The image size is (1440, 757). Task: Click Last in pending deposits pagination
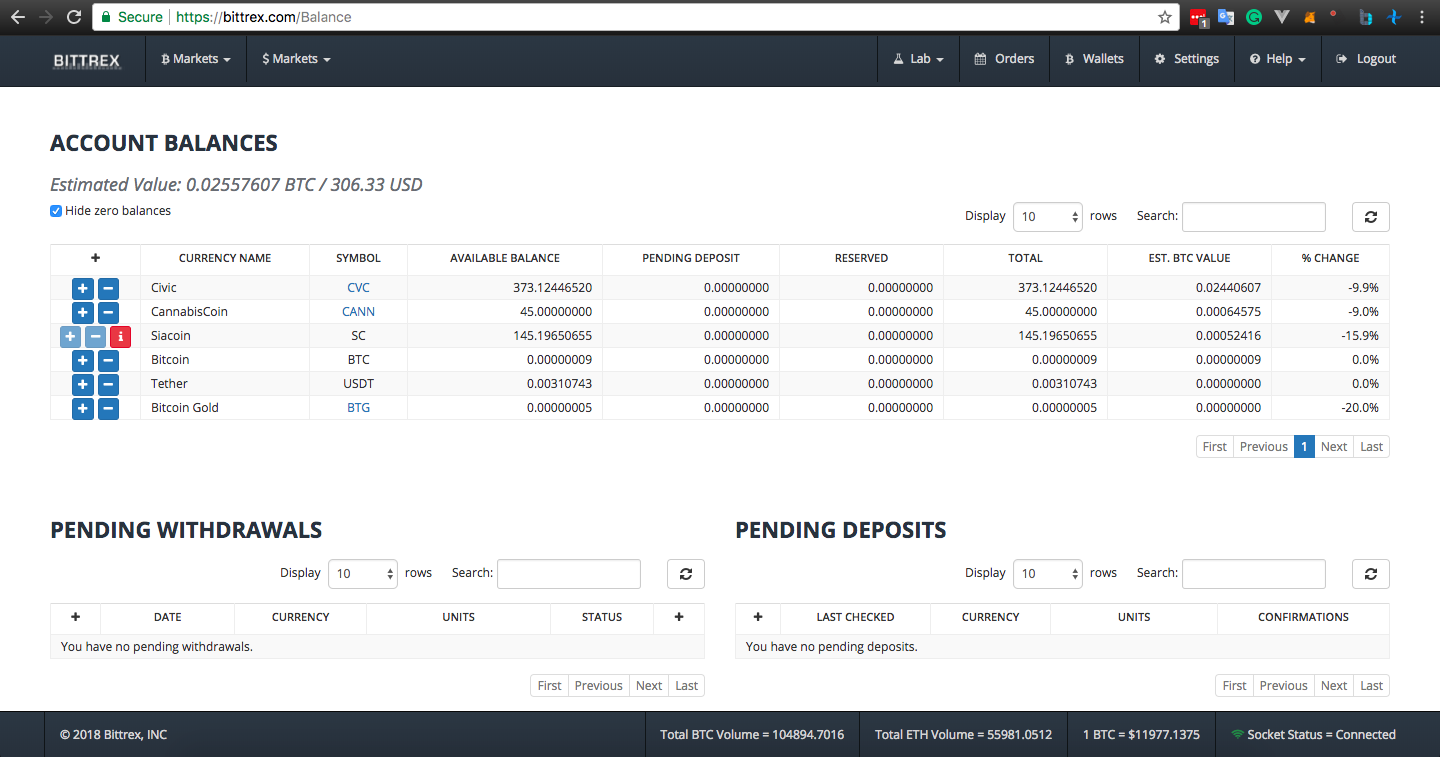pos(1372,686)
